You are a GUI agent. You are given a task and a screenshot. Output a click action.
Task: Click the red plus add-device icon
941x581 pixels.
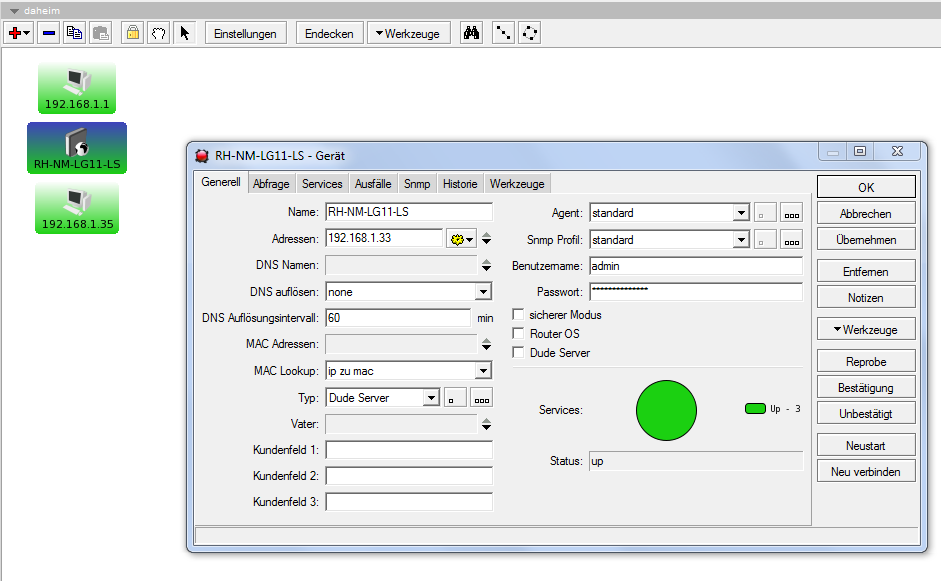click(14, 33)
